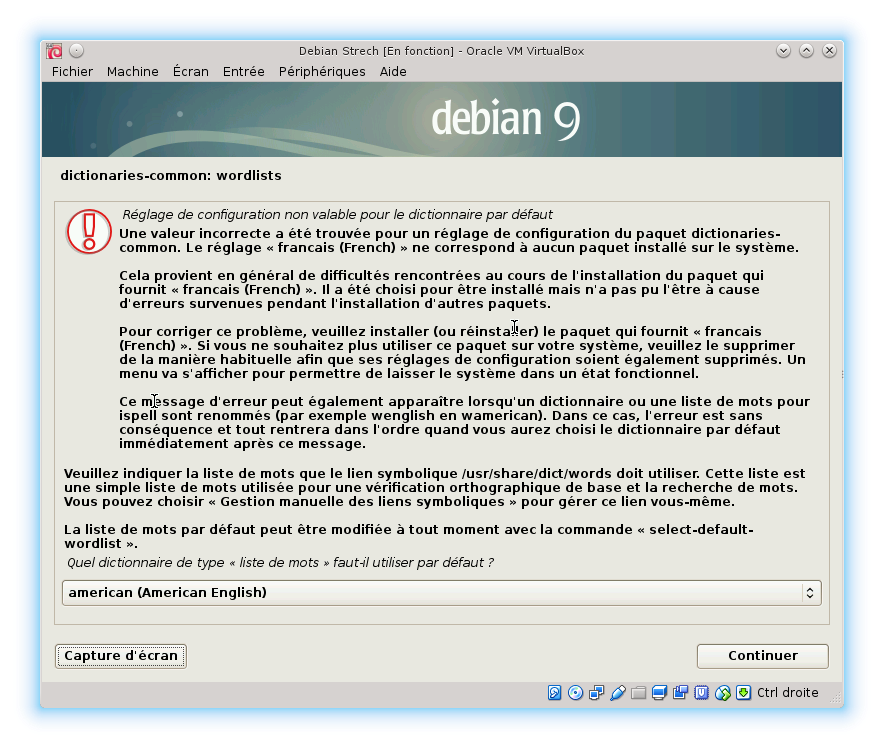The image size is (884, 748).
Task: Click the USB devices status icon
Action: 617,693
